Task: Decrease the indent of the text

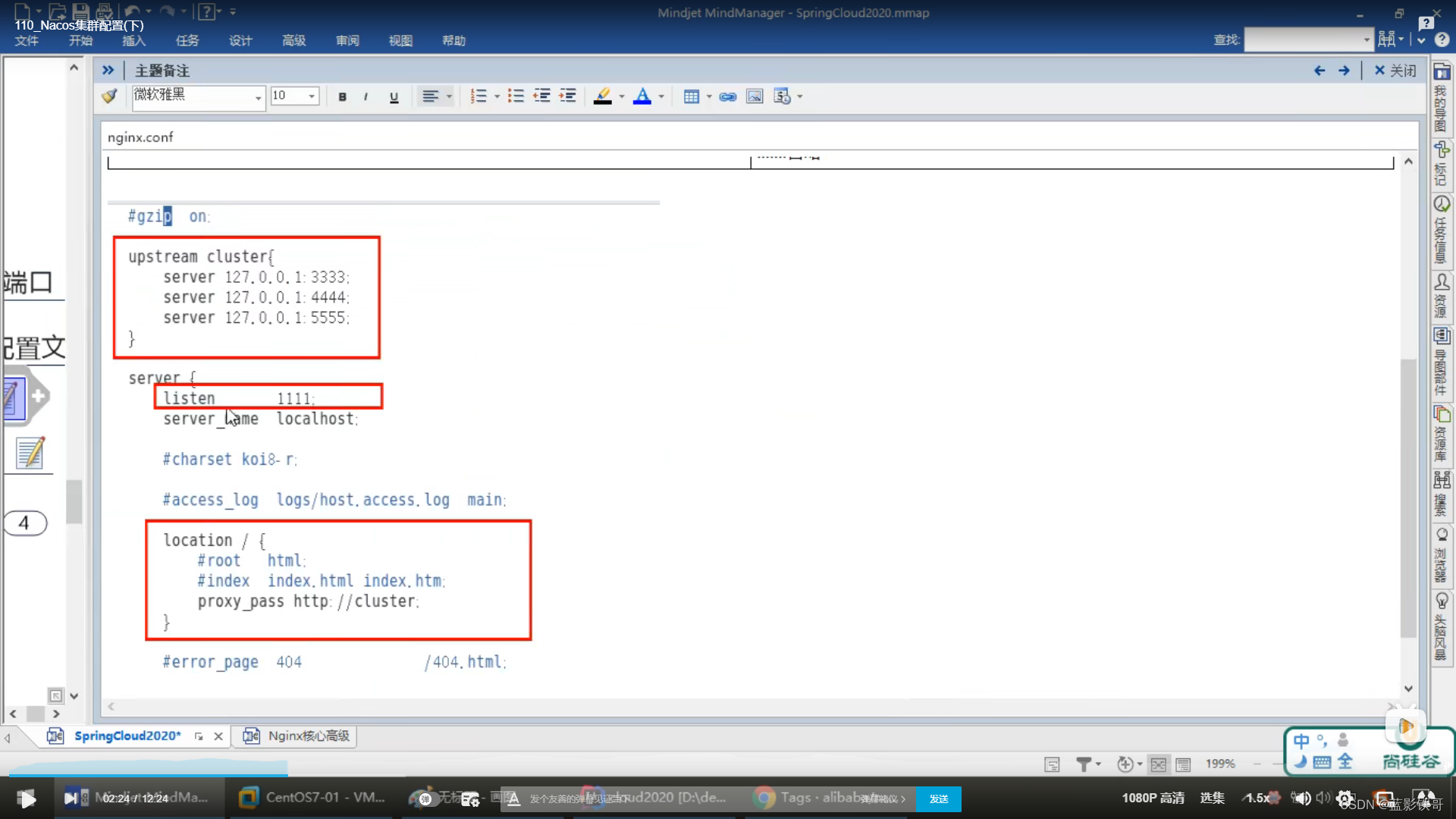Action: (541, 96)
